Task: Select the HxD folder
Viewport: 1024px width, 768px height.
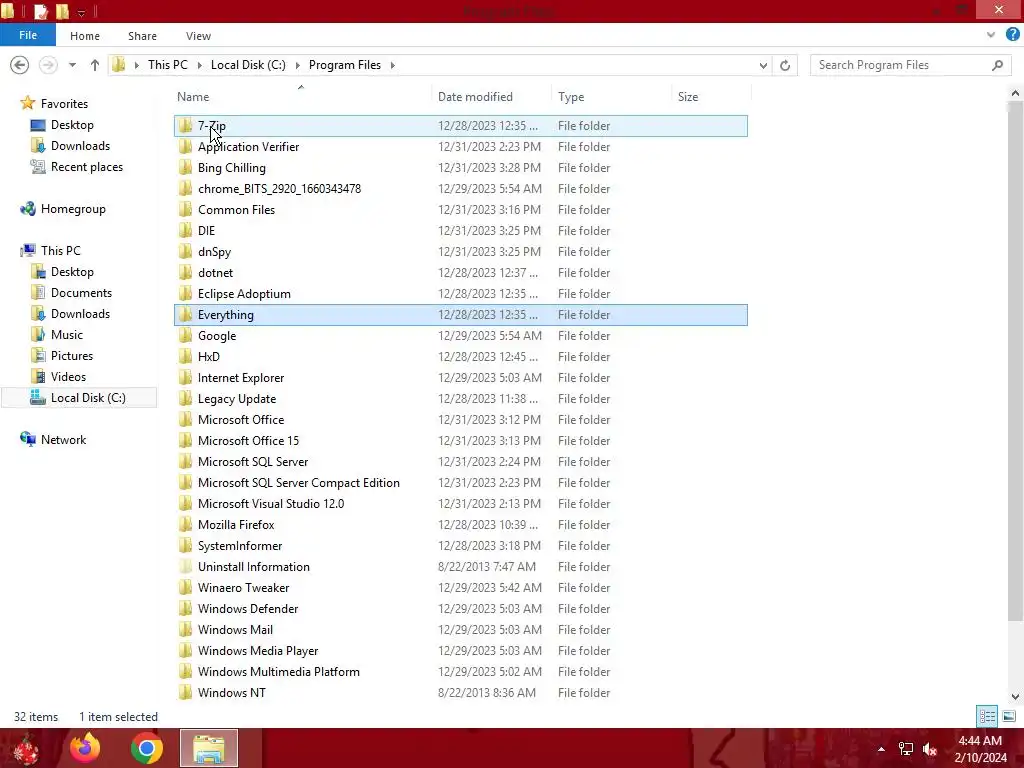Action: pos(209,357)
